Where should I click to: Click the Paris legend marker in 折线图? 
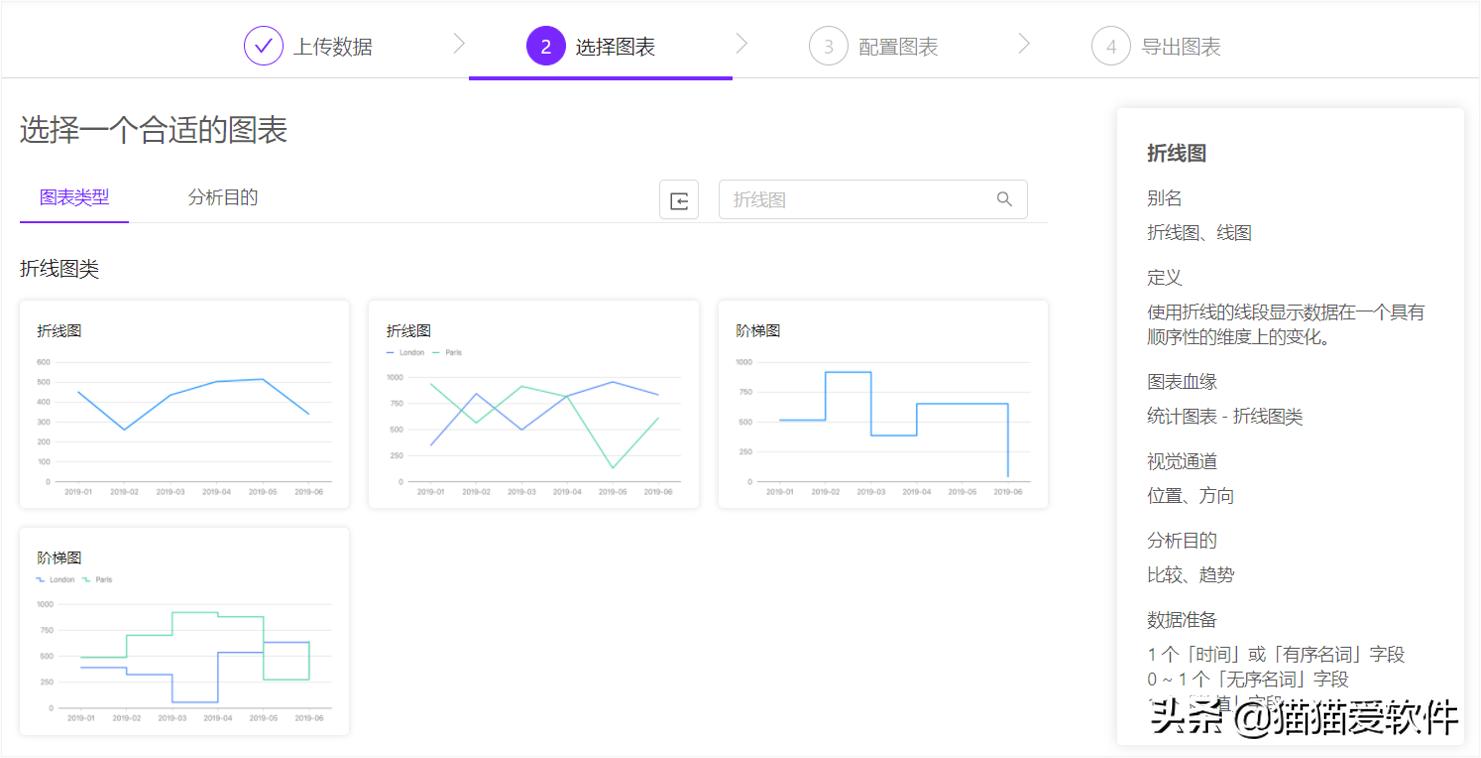(434, 352)
